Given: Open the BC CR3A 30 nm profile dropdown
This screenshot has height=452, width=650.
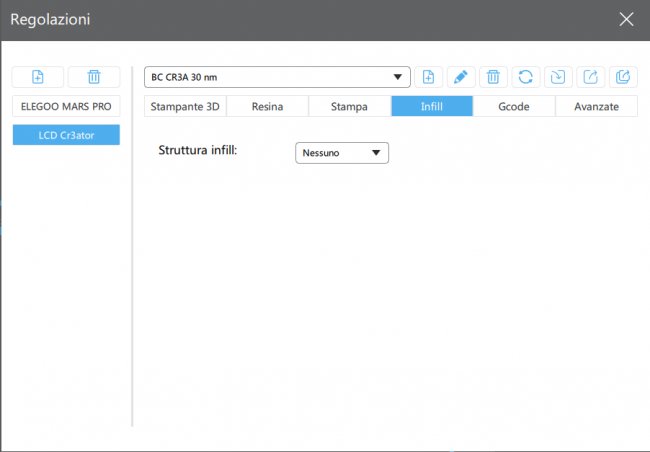Looking at the screenshot, I should coord(277,77).
